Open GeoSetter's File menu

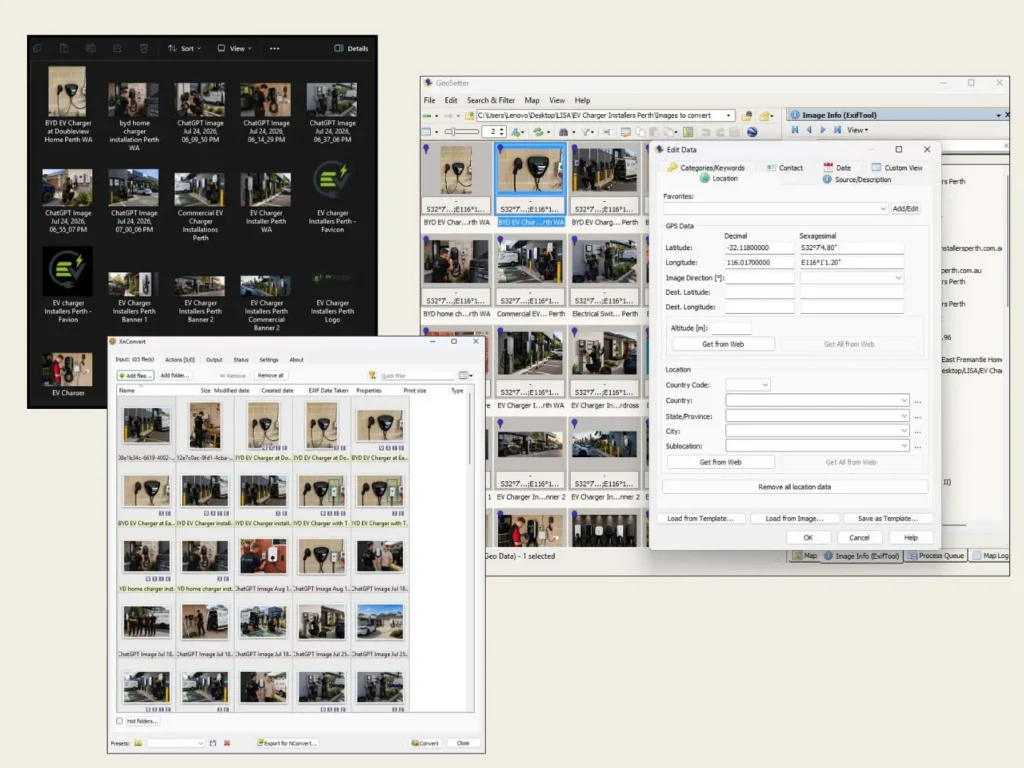(x=429, y=100)
